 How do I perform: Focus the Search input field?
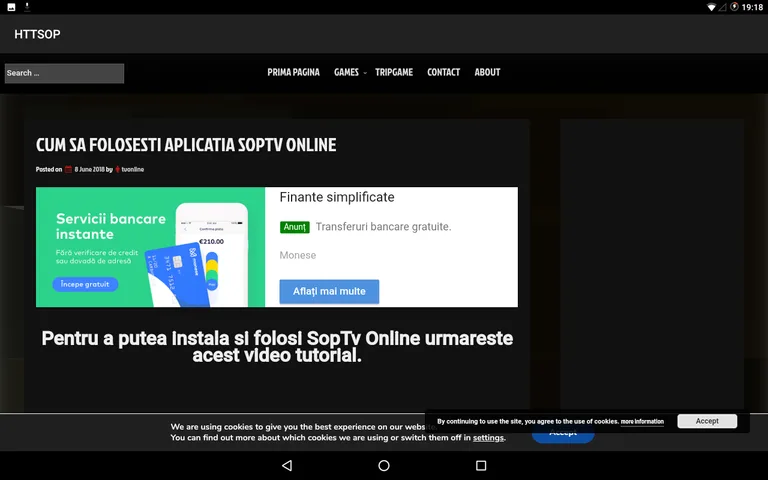tap(64, 73)
